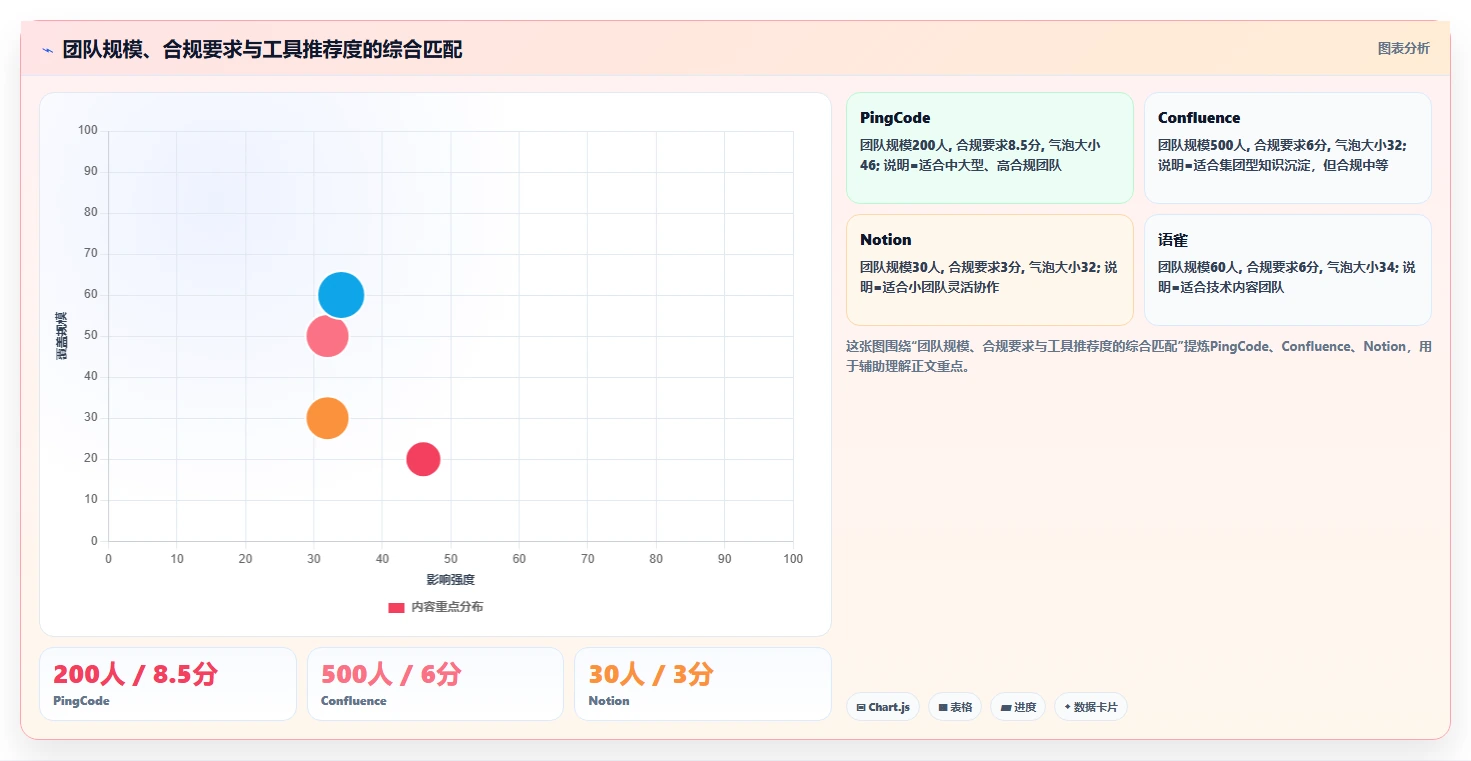The width and height of the screenshot is (1471, 761).
Task: Click the 影响强度 x-axis label
Action: point(450,580)
